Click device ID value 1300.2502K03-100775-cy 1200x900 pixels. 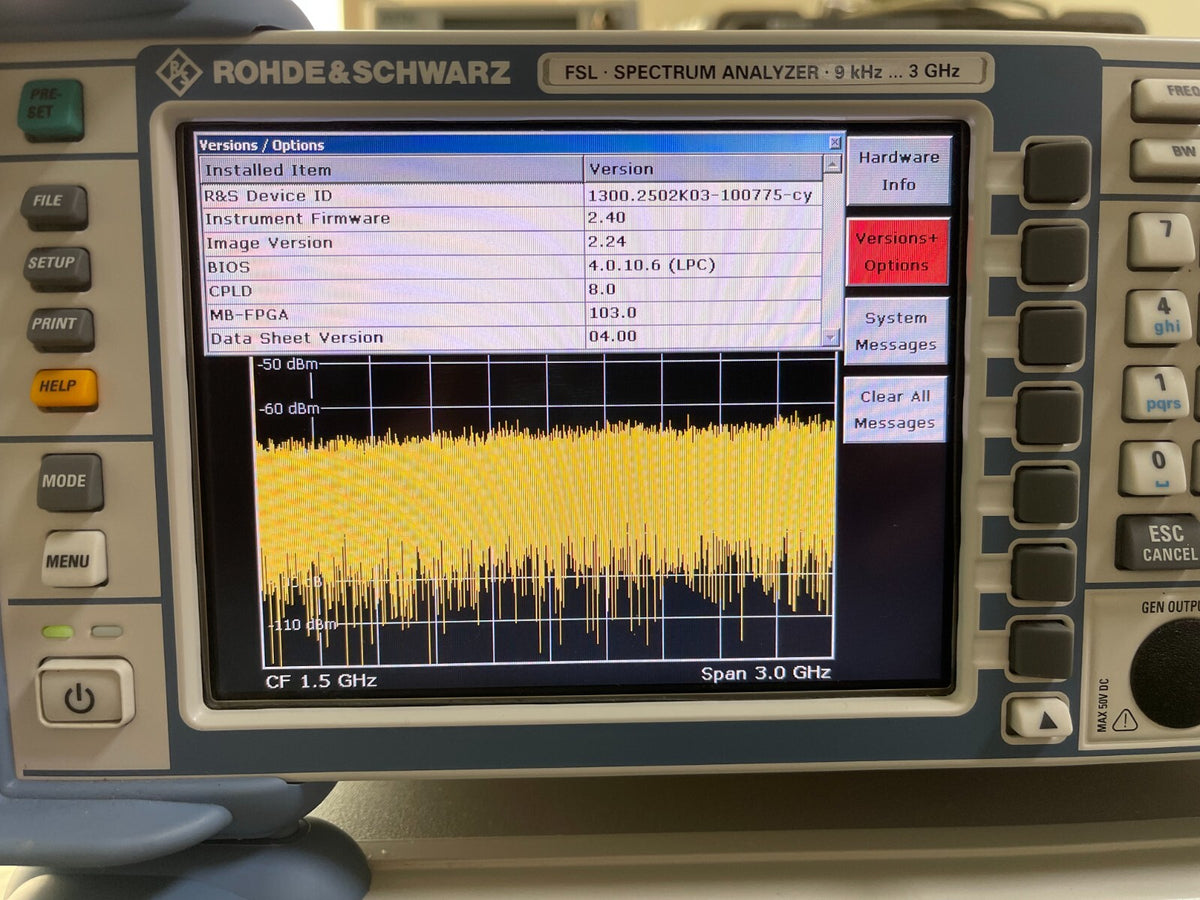coord(700,195)
